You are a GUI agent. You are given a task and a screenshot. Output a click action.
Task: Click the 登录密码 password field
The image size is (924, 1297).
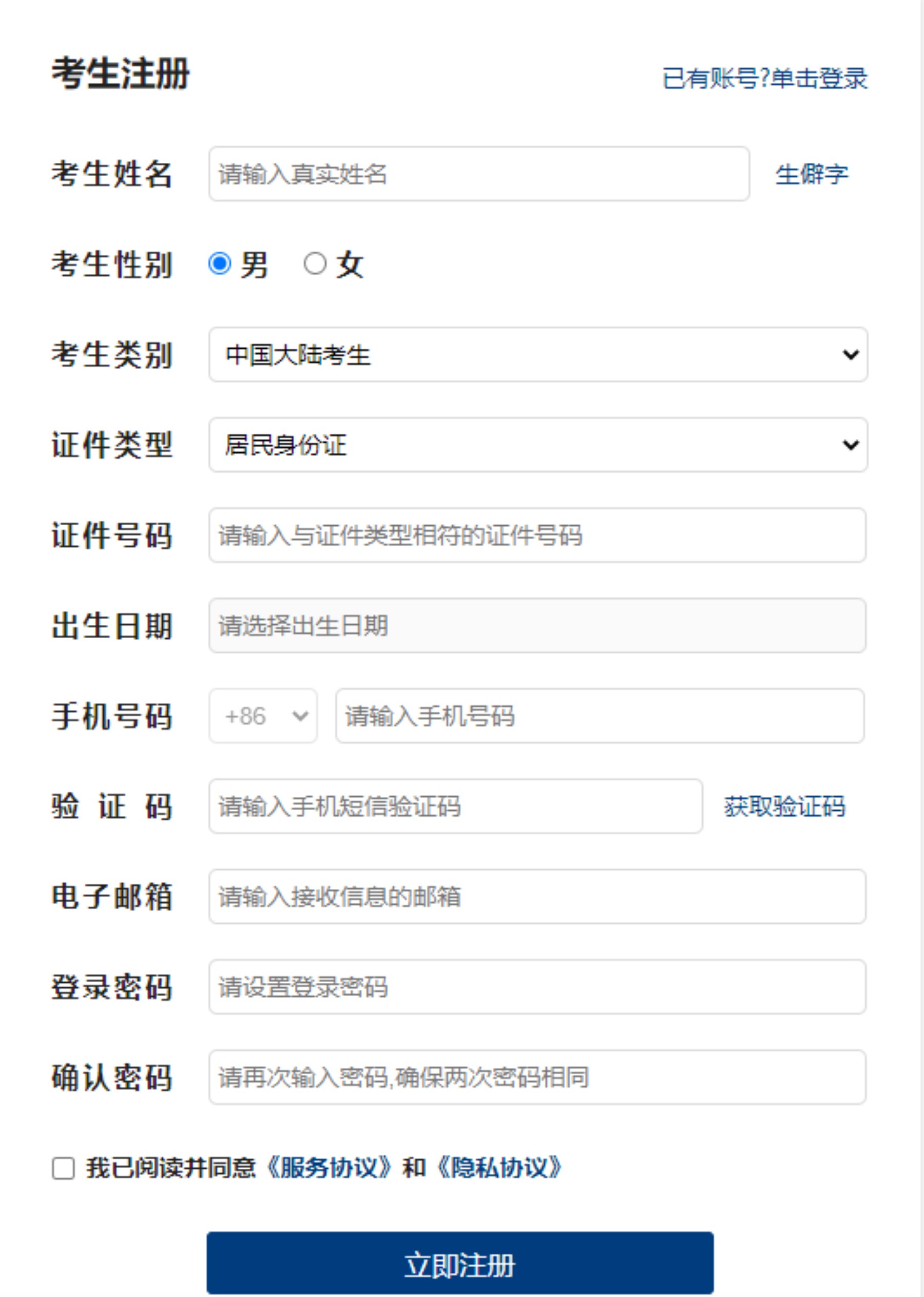click(537, 987)
